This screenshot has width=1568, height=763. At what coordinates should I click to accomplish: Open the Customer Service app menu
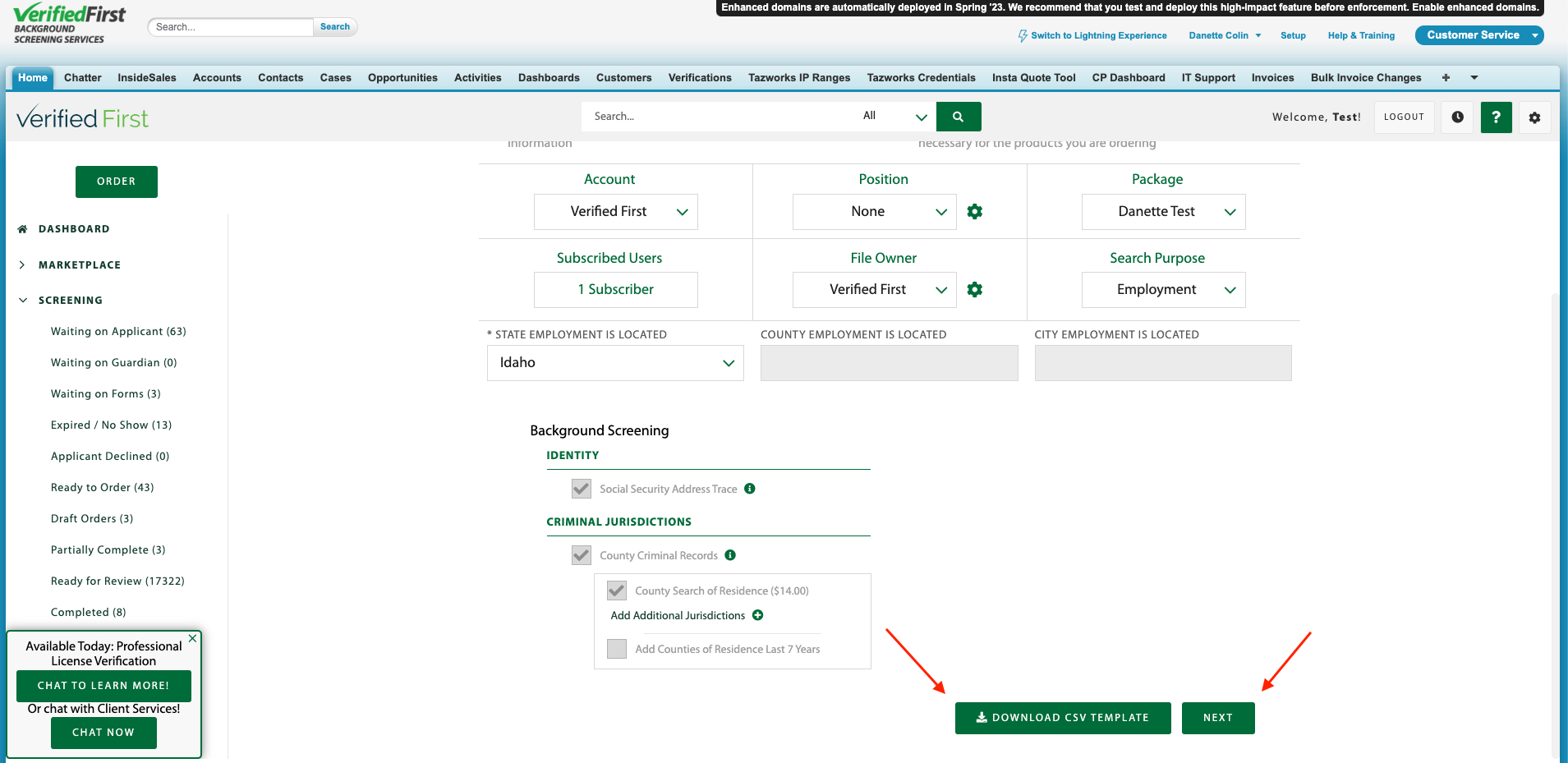tap(1479, 35)
